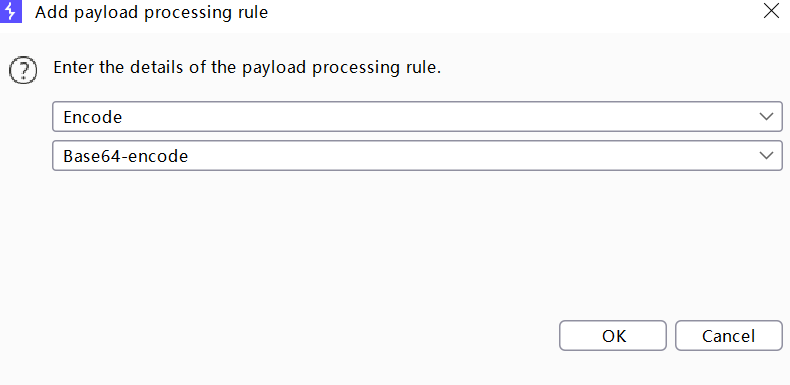Click the blank title bar area near the close button
The height and width of the screenshot is (385, 790).
pyautogui.click(x=504, y=12)
